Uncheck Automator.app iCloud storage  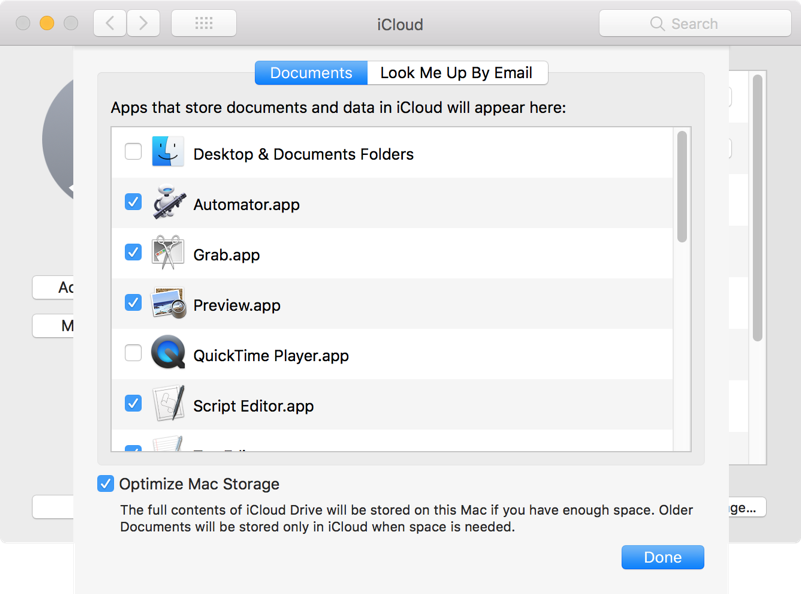[133, 202]
